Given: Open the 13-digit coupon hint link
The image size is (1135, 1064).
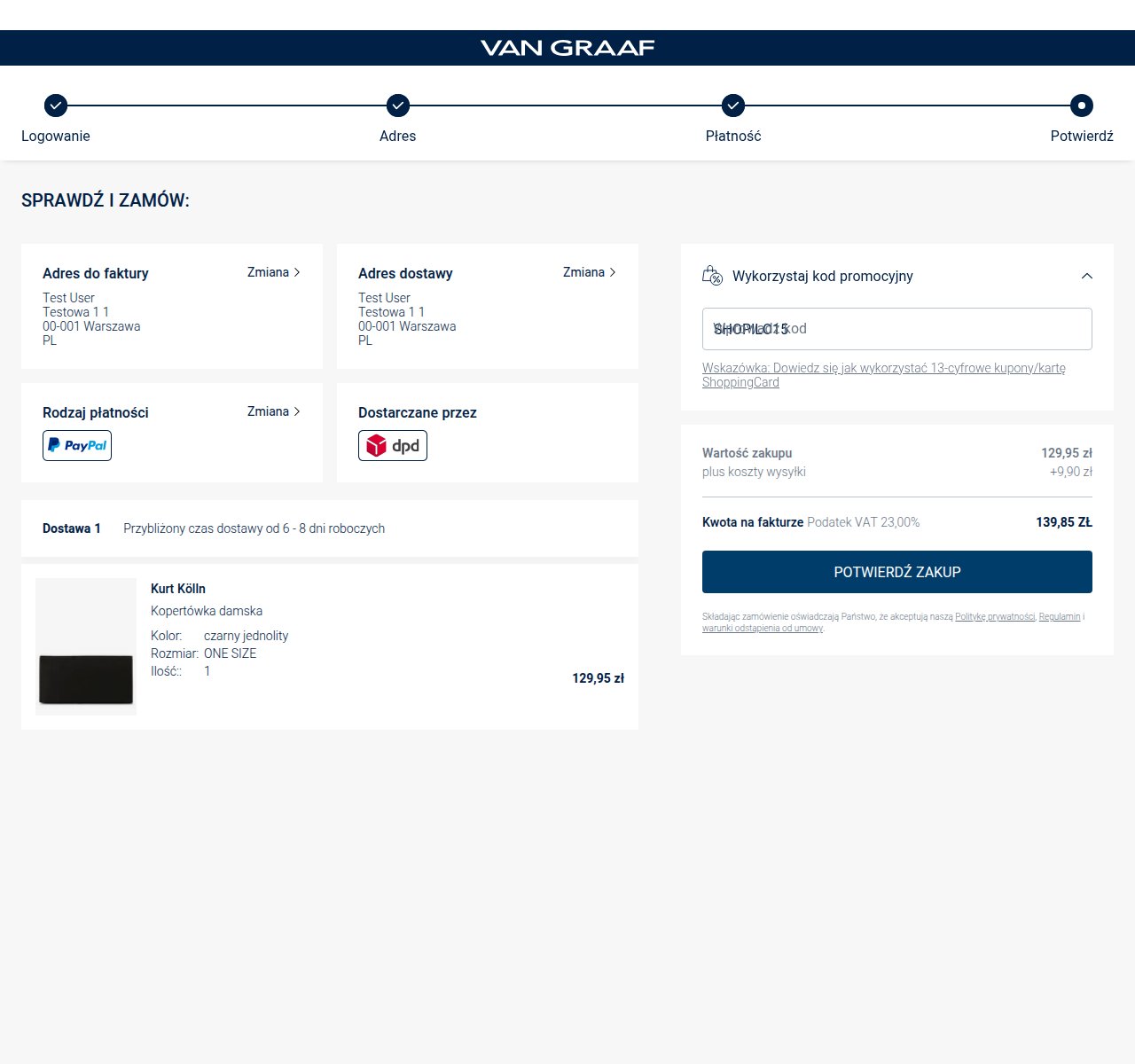Looking at the screenshot, I should (884, 375).
